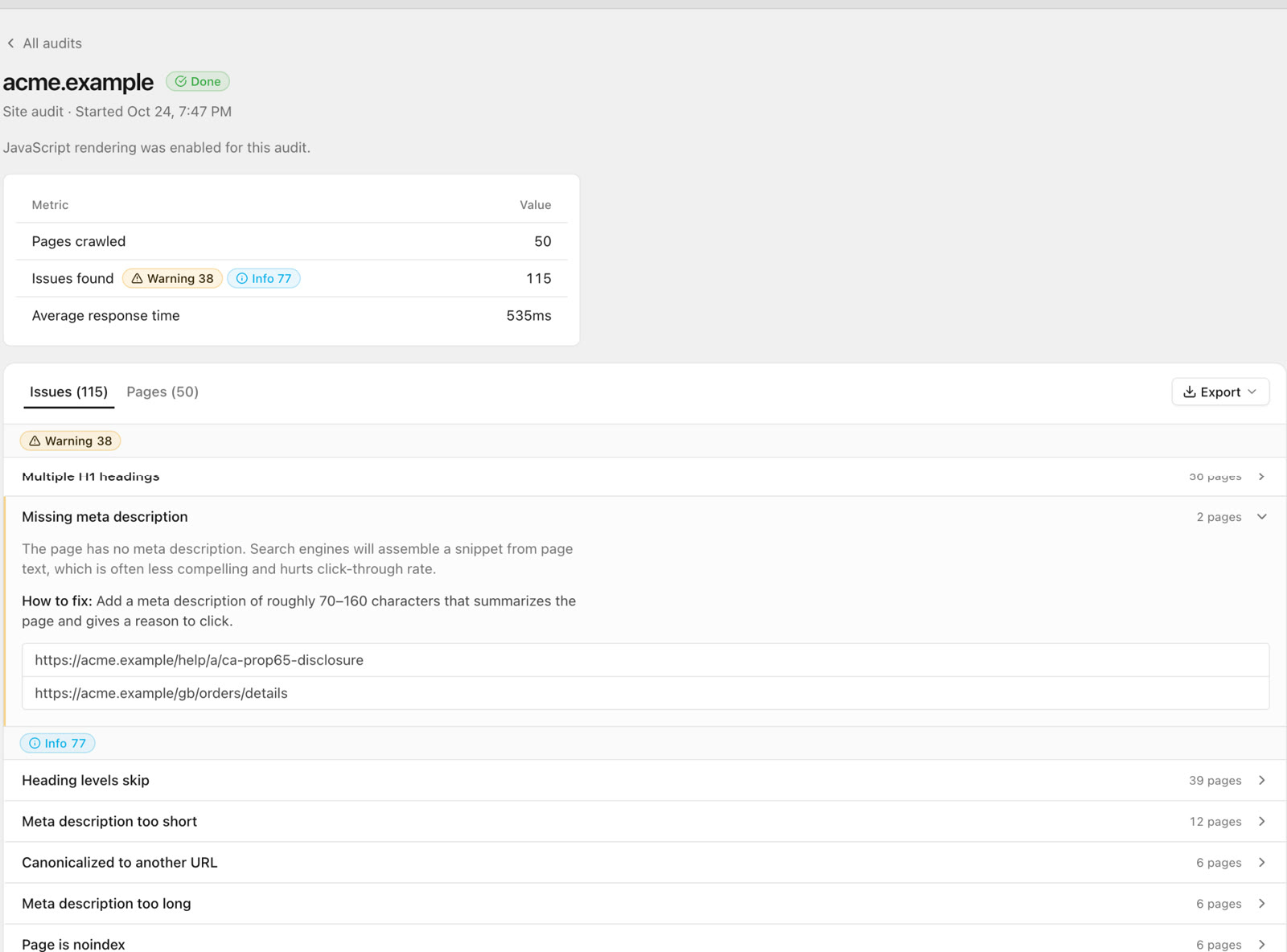
Task: Click the triangle icon in Warning 38 section header
Action: [35, 441]
